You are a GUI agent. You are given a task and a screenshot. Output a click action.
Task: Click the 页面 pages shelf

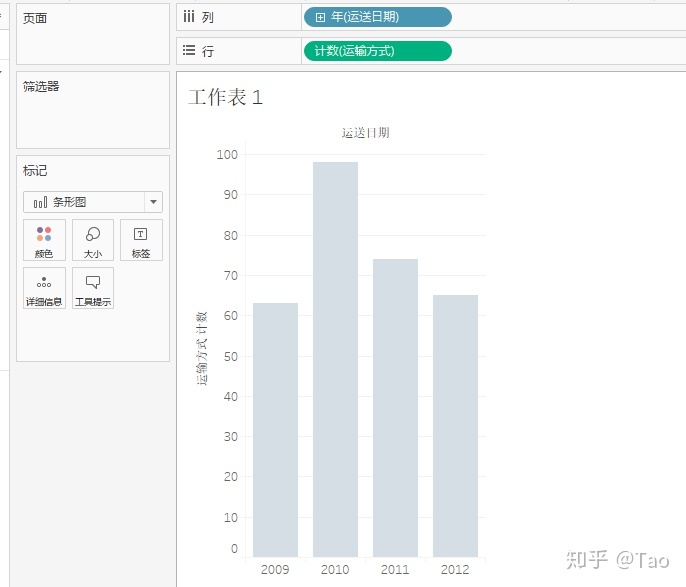pos(93,34)
